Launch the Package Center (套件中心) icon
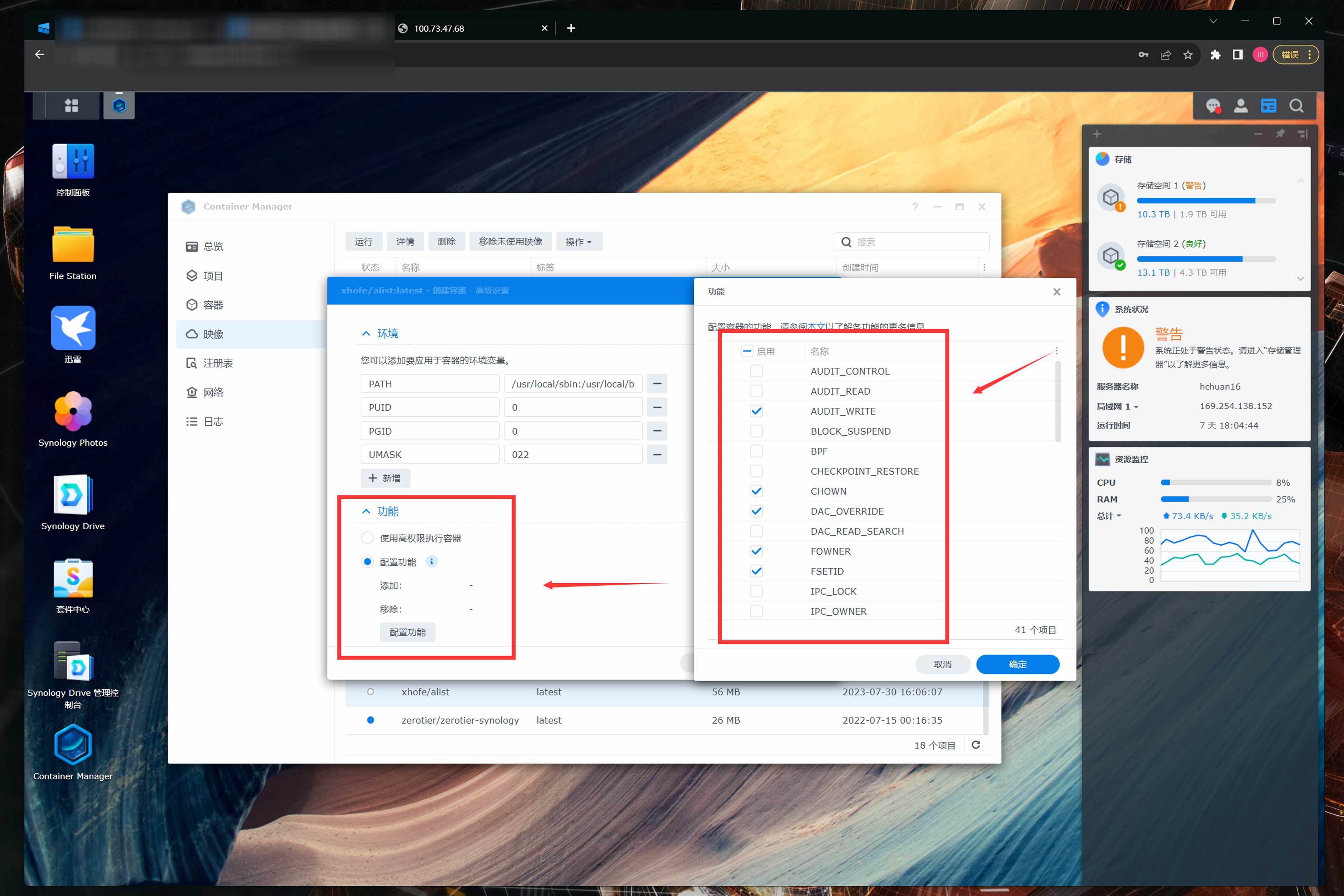The width and height of the screenshot is (1344, 896). tap(73, 578)
